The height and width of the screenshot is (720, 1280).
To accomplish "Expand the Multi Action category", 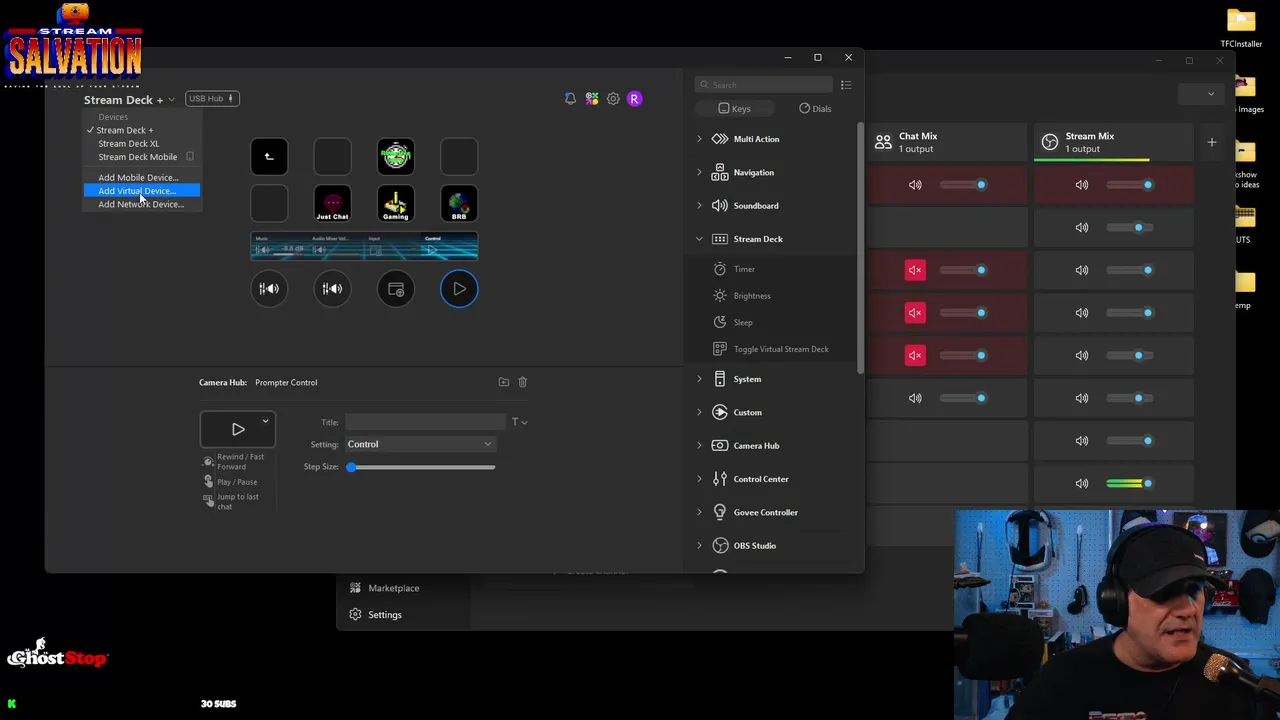I will 699,139.
